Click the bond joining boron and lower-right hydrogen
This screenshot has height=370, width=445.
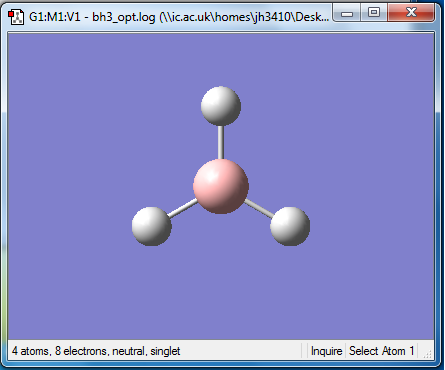259,208
